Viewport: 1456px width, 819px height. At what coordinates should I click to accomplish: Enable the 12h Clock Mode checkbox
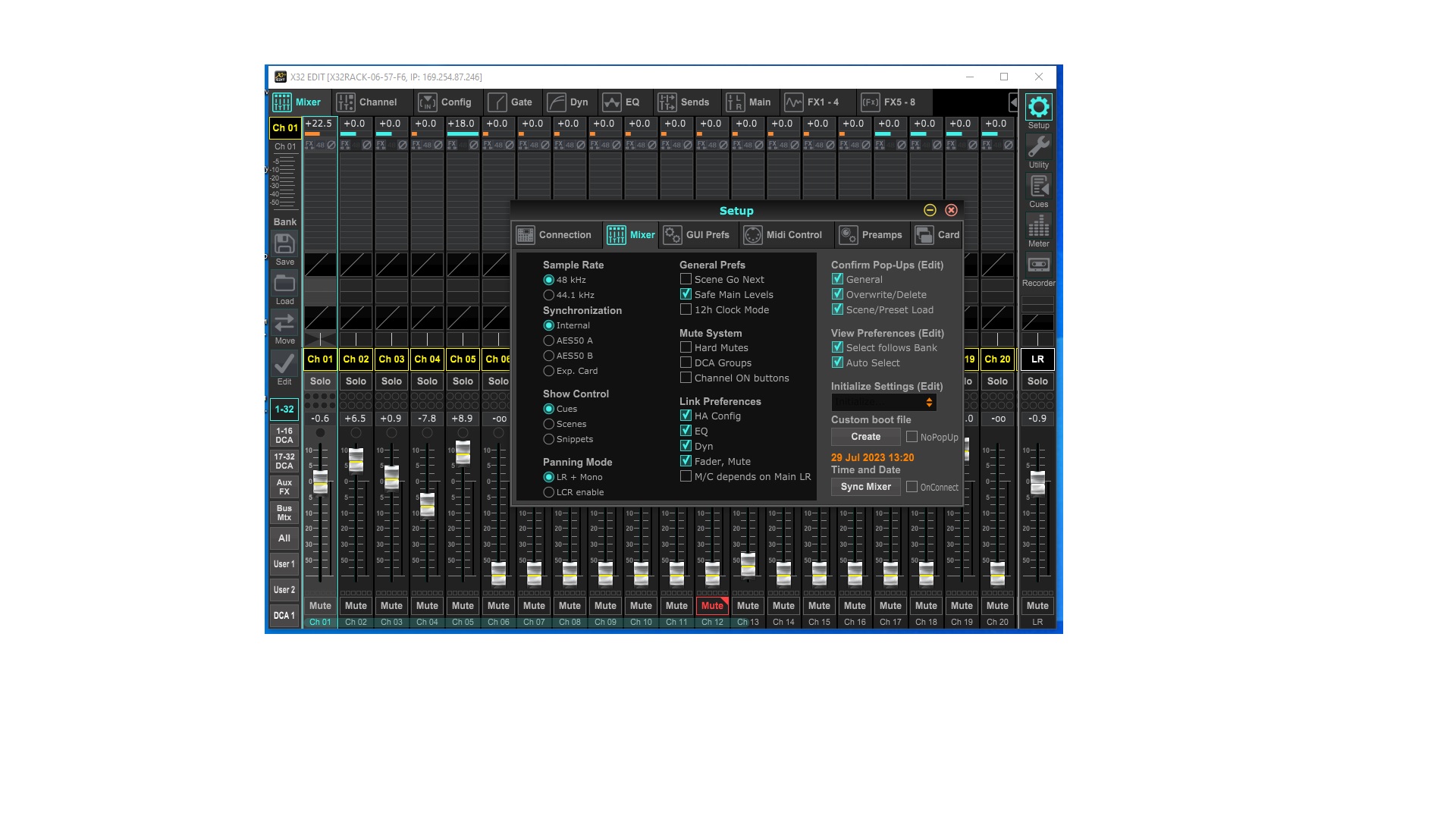(x=686, y=309)
